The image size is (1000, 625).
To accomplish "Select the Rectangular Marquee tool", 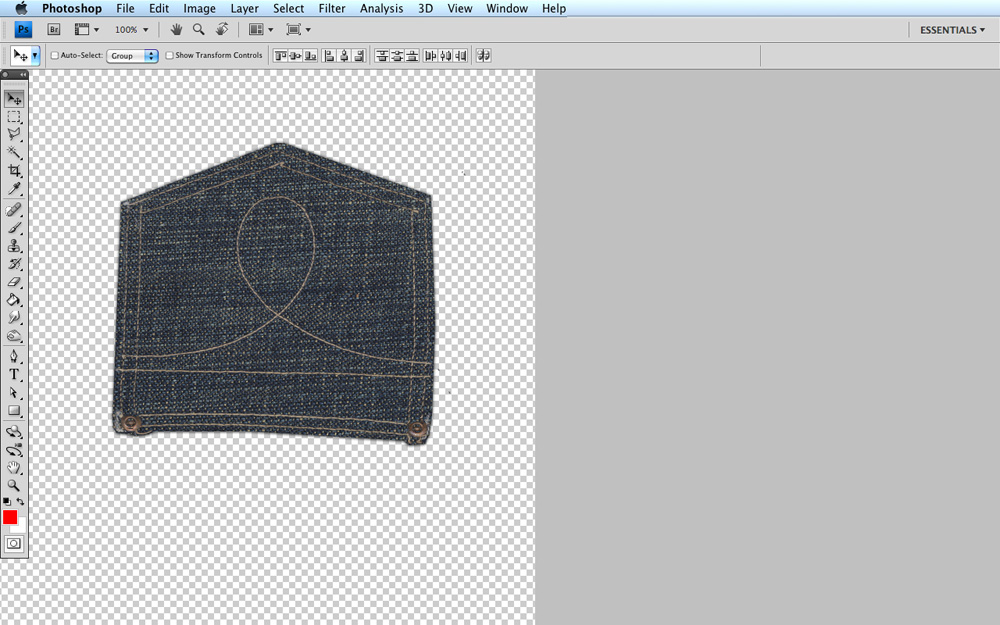I will (x=14, y=117).
